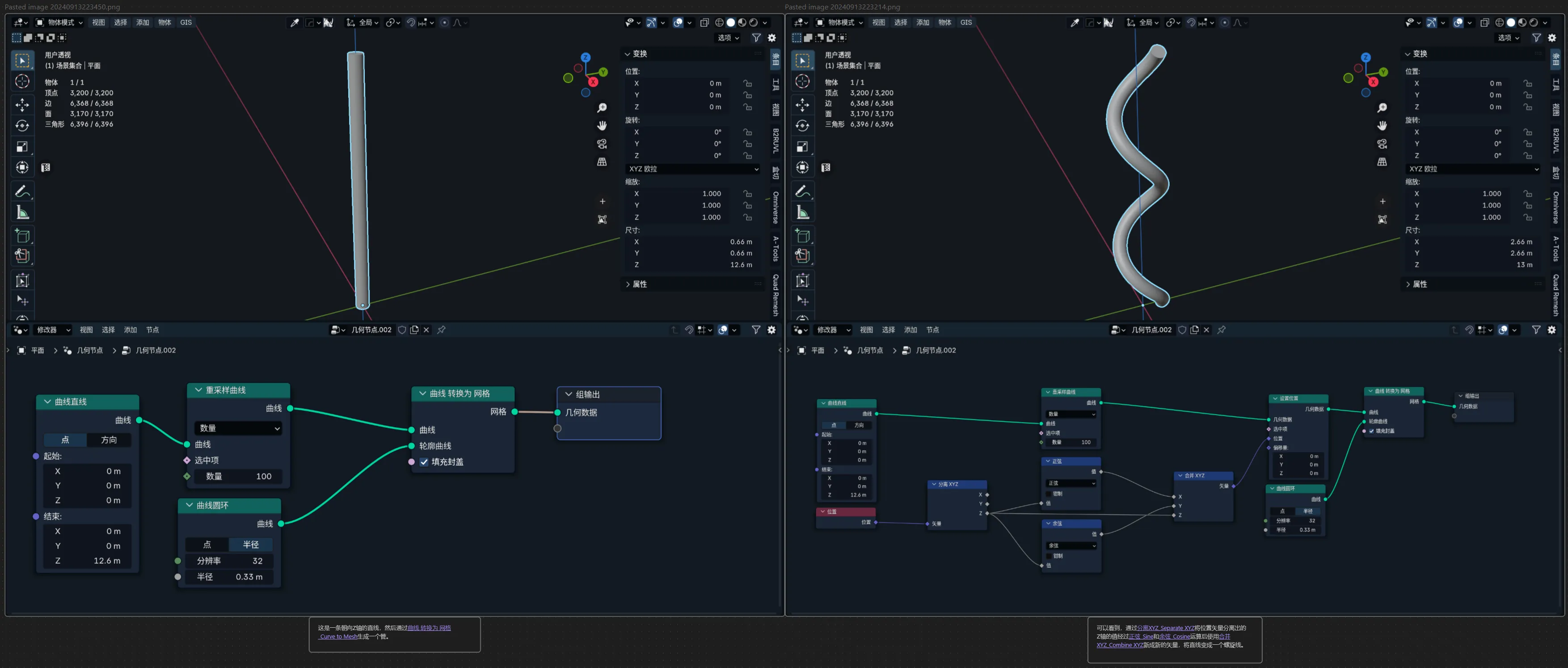
Task: Collapse the 曲线圆环 node in left editor
Action: point(190,505)
